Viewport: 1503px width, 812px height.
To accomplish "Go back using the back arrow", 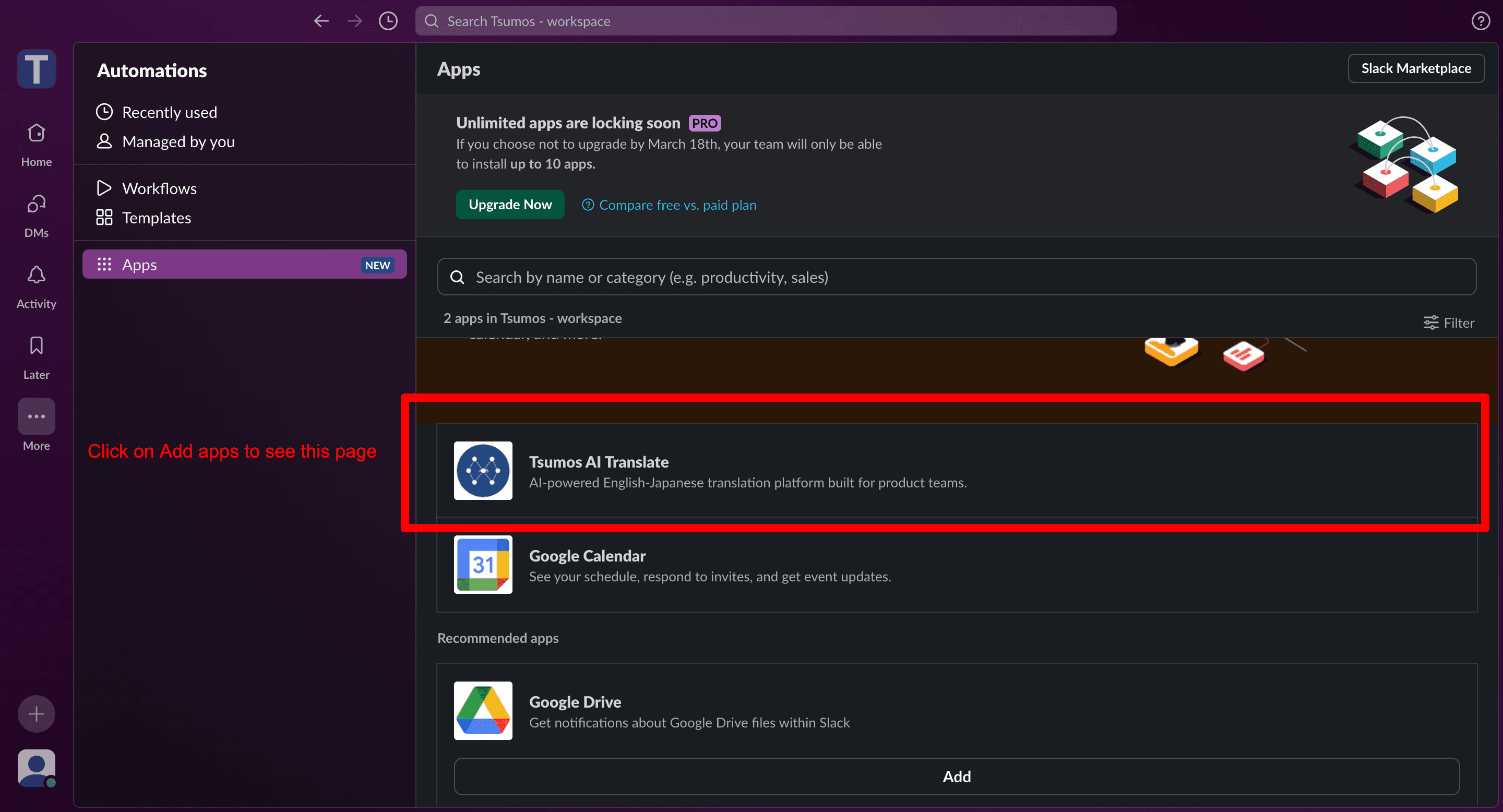I will 321,21.
